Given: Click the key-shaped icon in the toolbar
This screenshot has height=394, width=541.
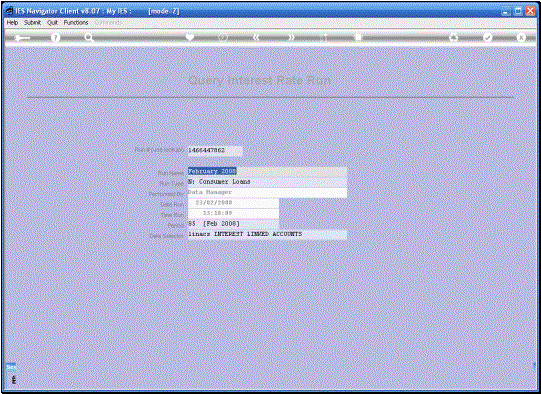Looking at the screenshot, I should [x=22, y=38].
